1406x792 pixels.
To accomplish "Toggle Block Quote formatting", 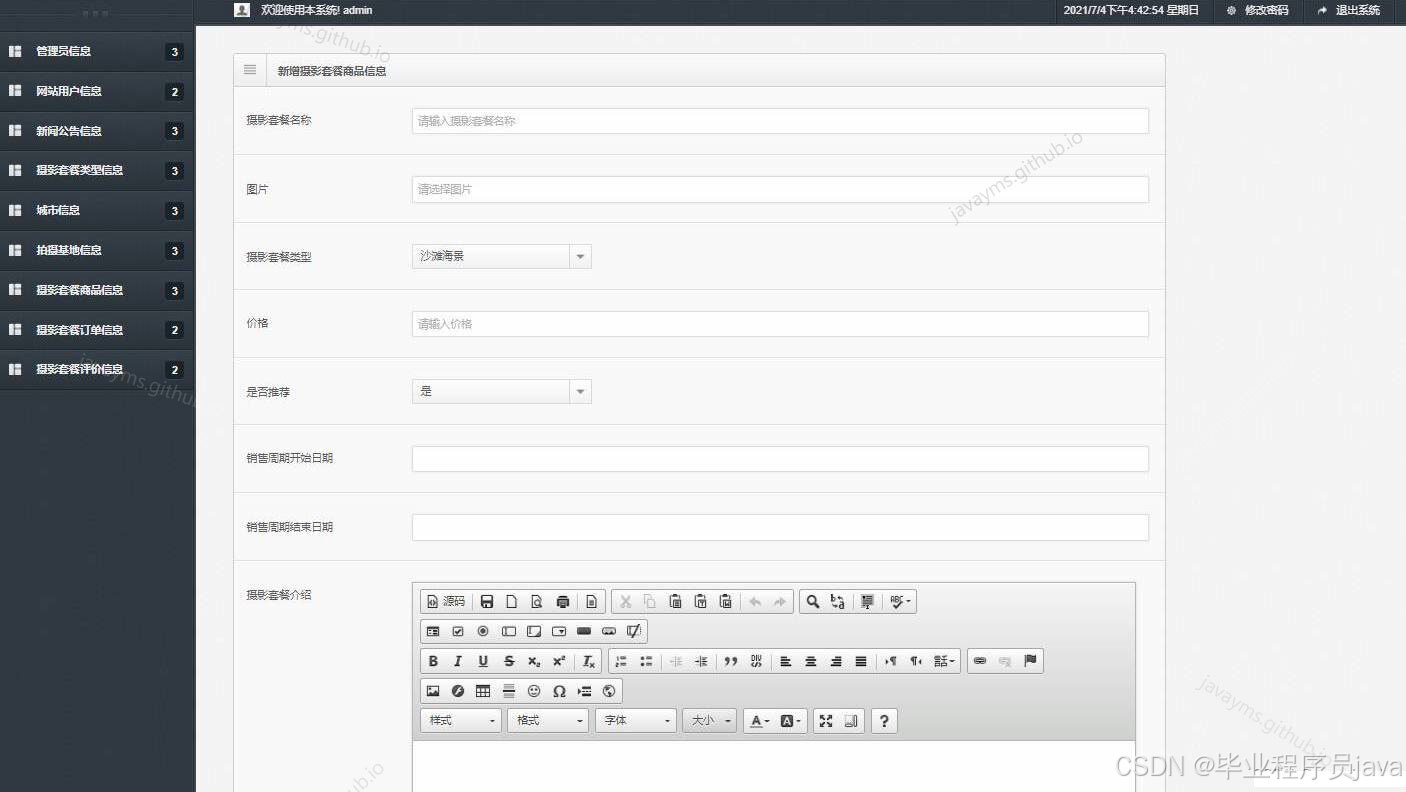I will click(x=731, y=661).
